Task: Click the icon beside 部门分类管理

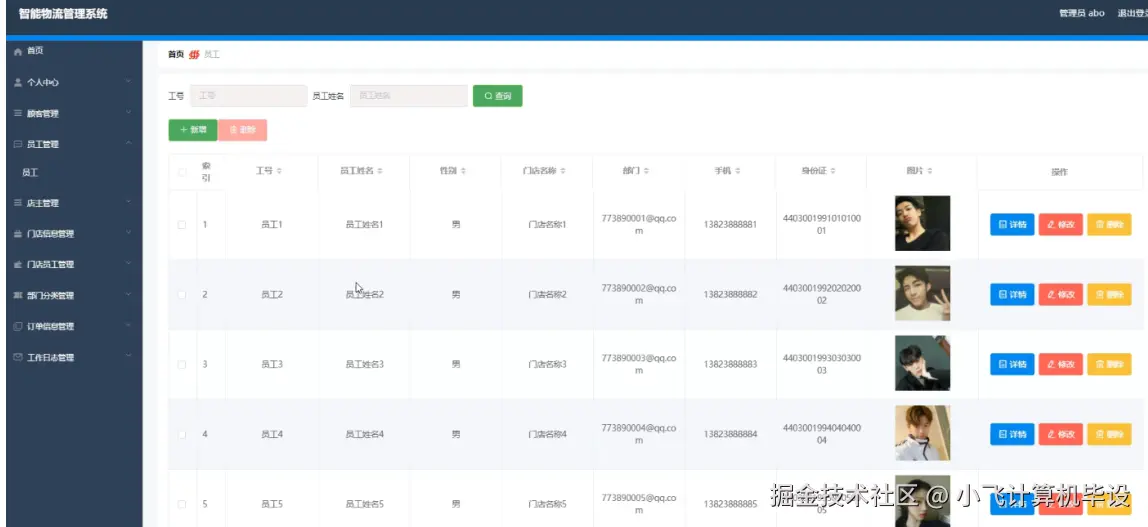Action: click(x=18, y=296)
